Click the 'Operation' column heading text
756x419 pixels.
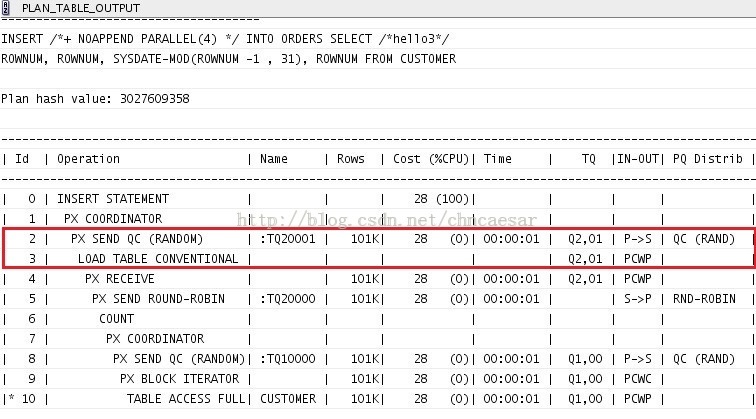(88, 159)
